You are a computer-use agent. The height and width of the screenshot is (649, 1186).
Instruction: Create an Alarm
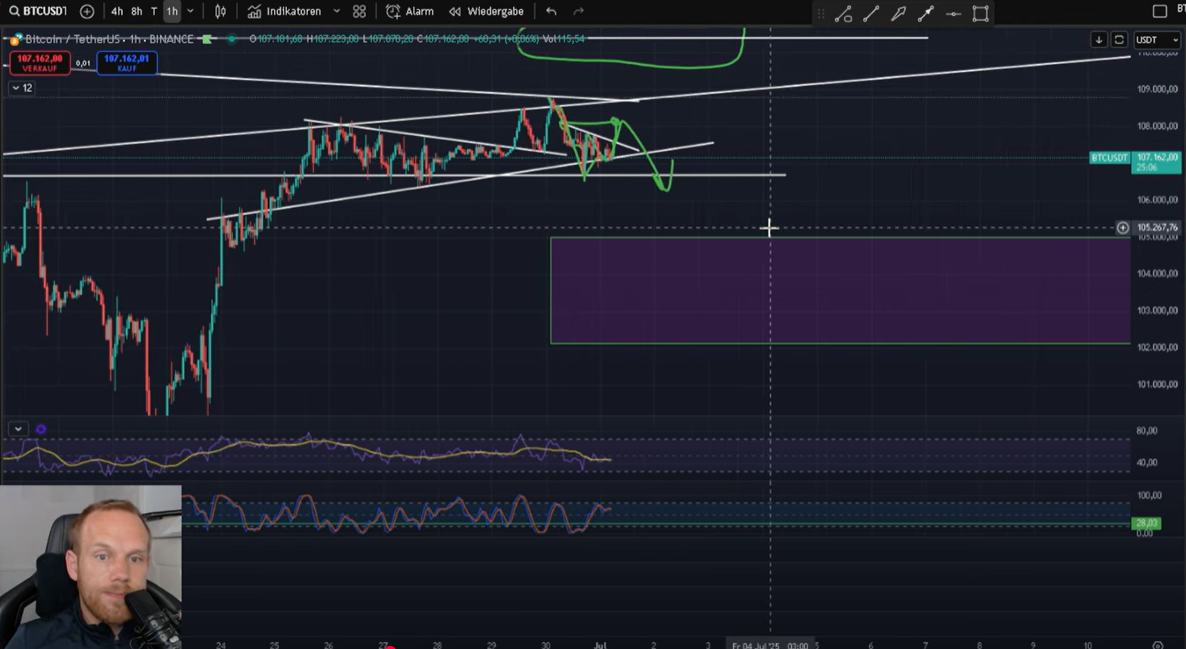(410, 11)
